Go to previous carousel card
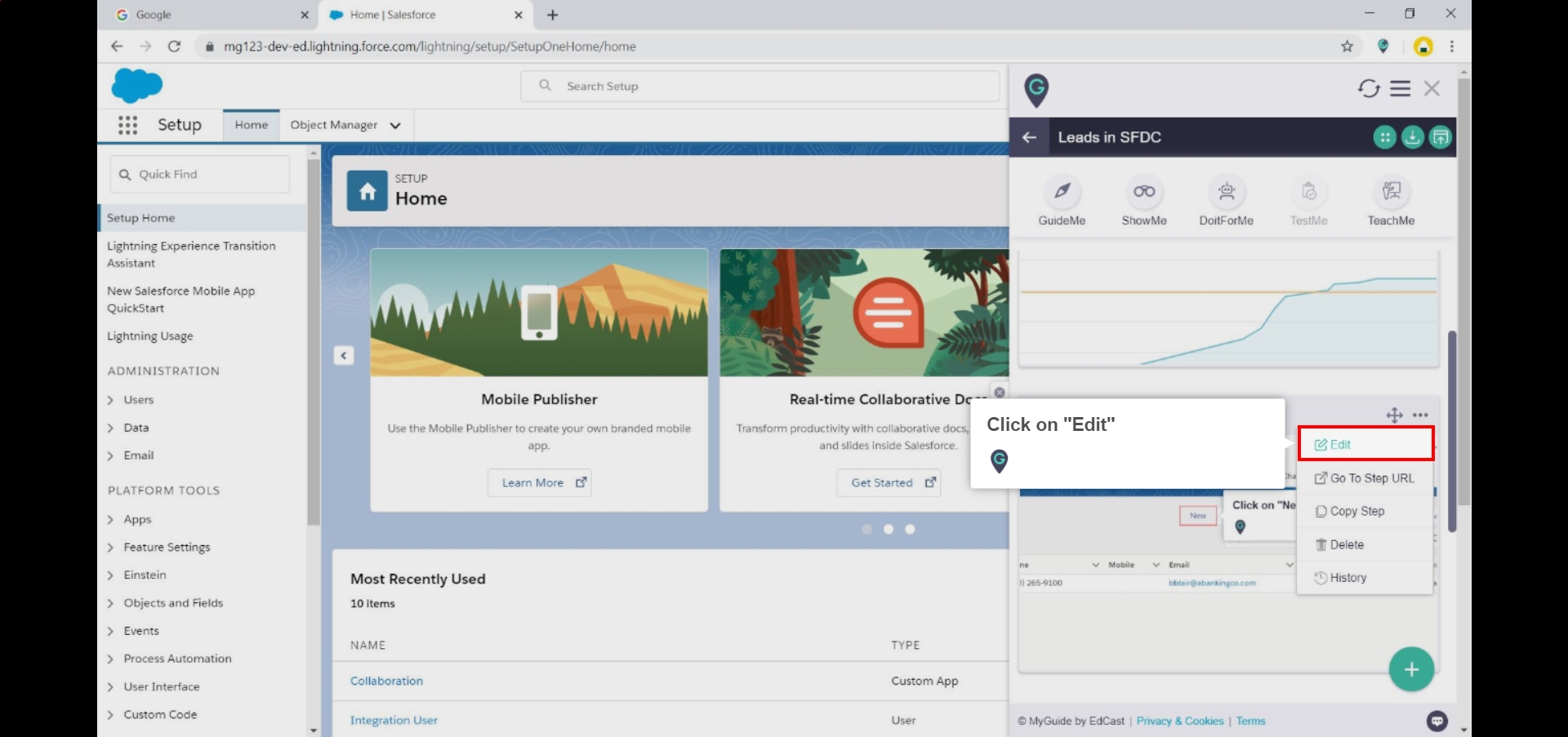Screen dimensions: 1568x737 [344, 356]
